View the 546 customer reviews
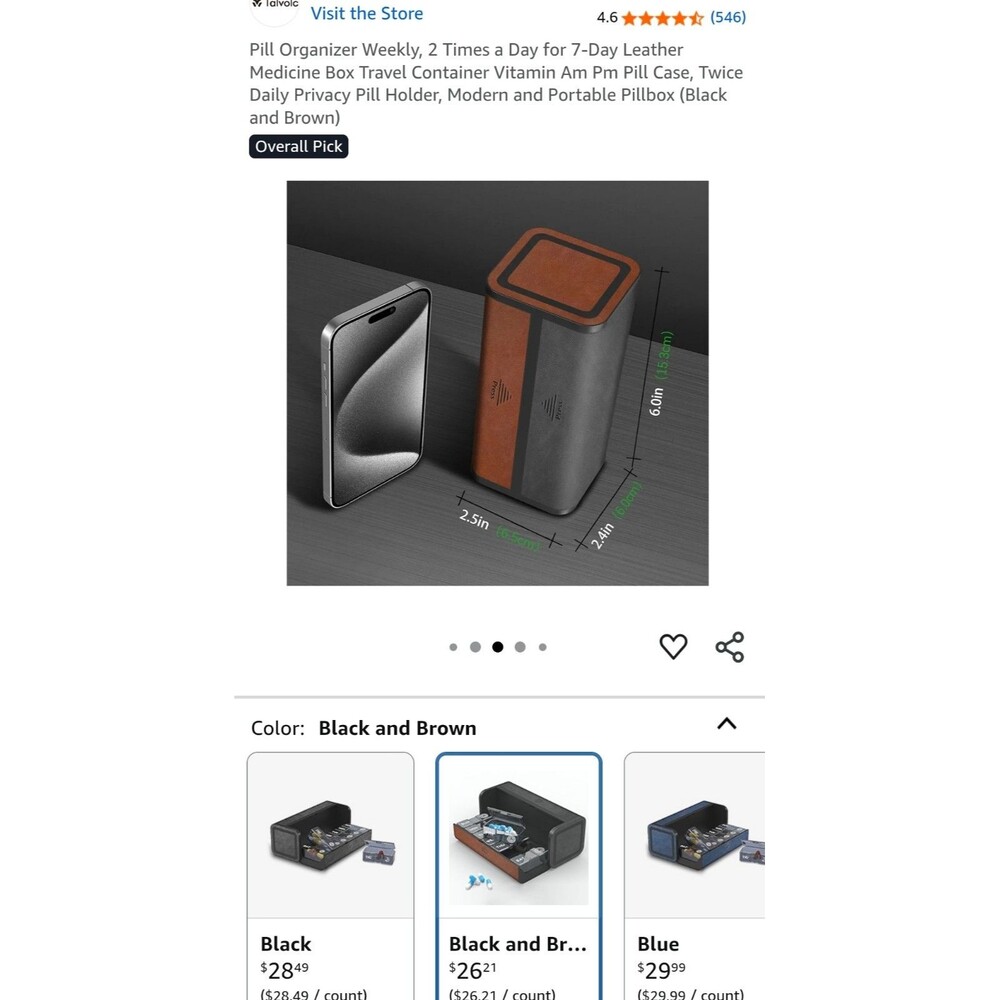 (x=728, y=17)
